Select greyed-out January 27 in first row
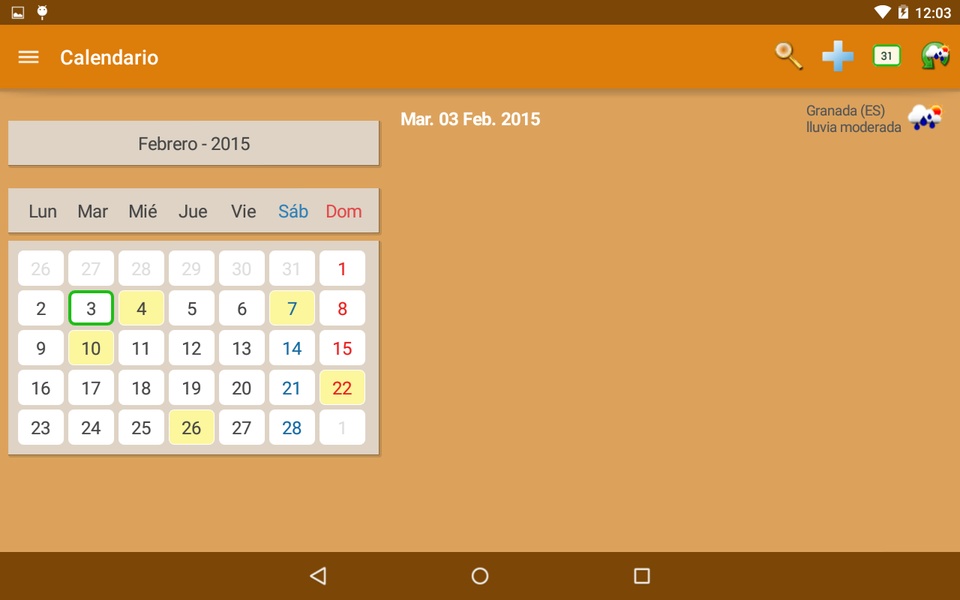This screenshot has width=960, height=600. 91,268
